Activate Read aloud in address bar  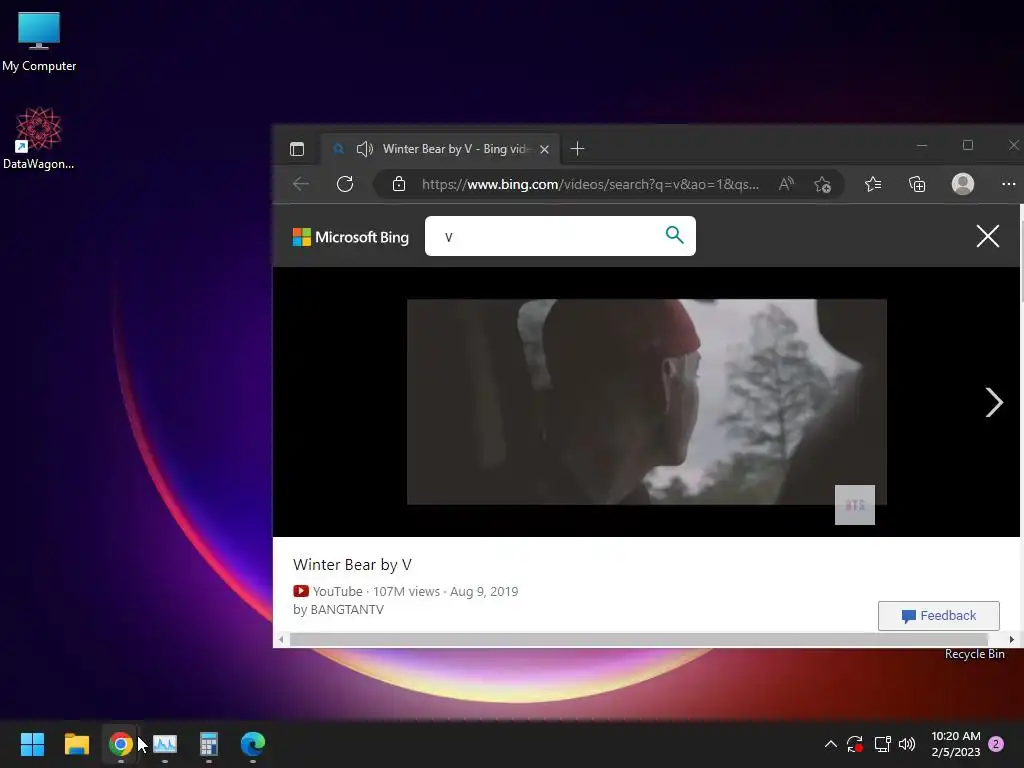pos(786,184)
